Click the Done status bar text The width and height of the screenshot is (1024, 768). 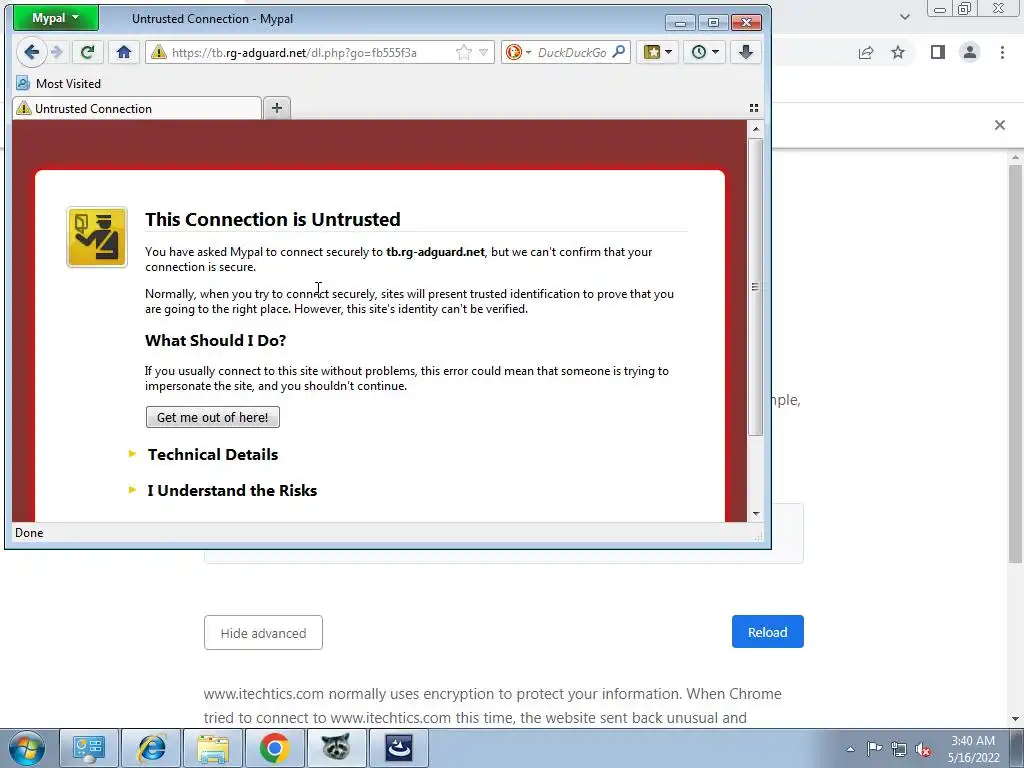tap(29, 533)
